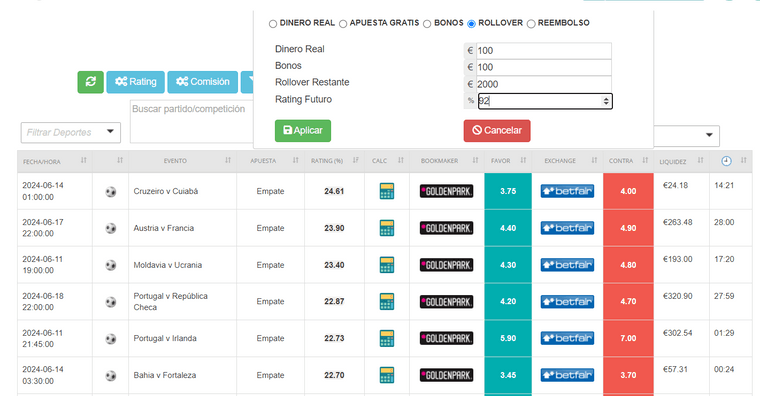Image resolution: width=760 pixels, height=396 pixels.
Task: Click Betfair logo in Portugal v Irlanda row
Action: [567, 338]
